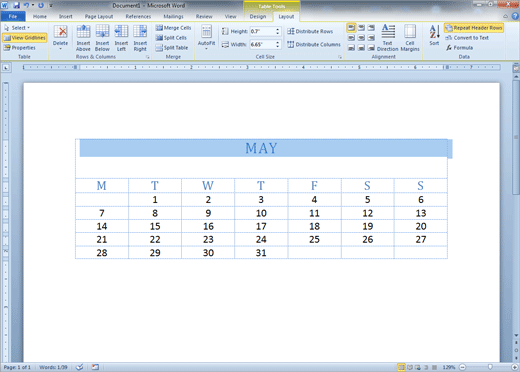Switch to the Review tab

click(x=204, y=16)
